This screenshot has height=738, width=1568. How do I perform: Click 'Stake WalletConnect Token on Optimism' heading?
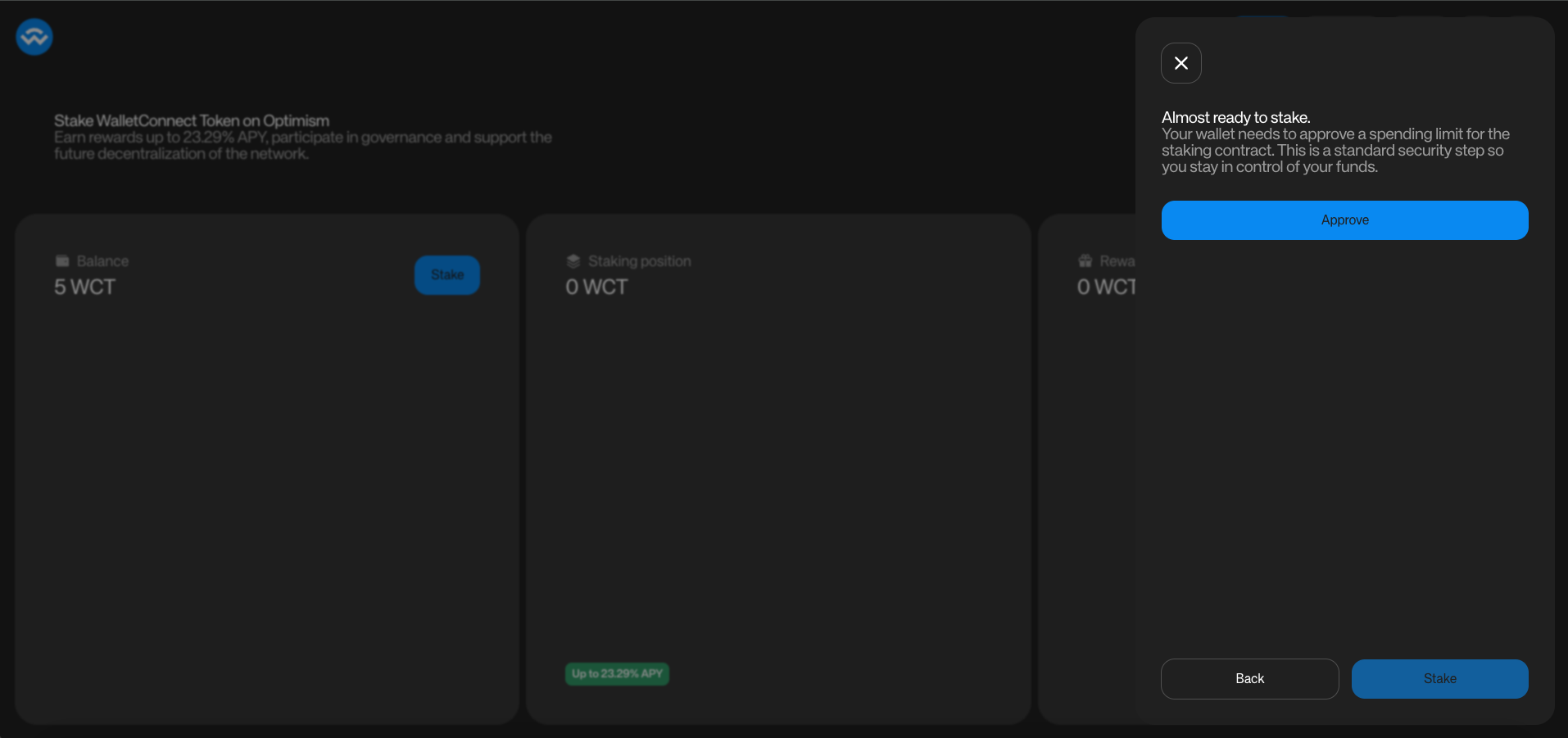click(x=192, y=121)
